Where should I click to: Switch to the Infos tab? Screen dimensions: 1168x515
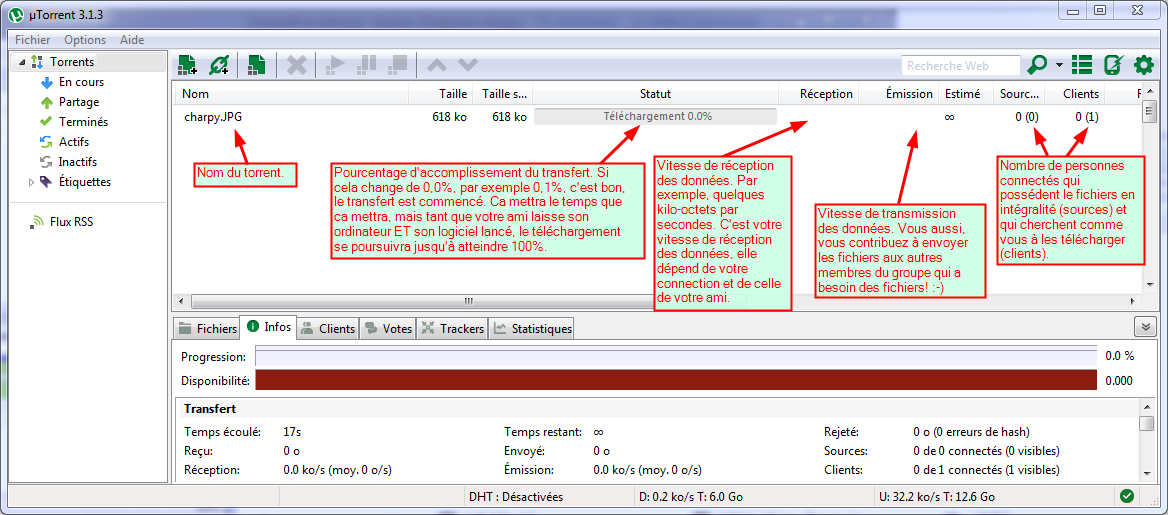pos(269,327)
